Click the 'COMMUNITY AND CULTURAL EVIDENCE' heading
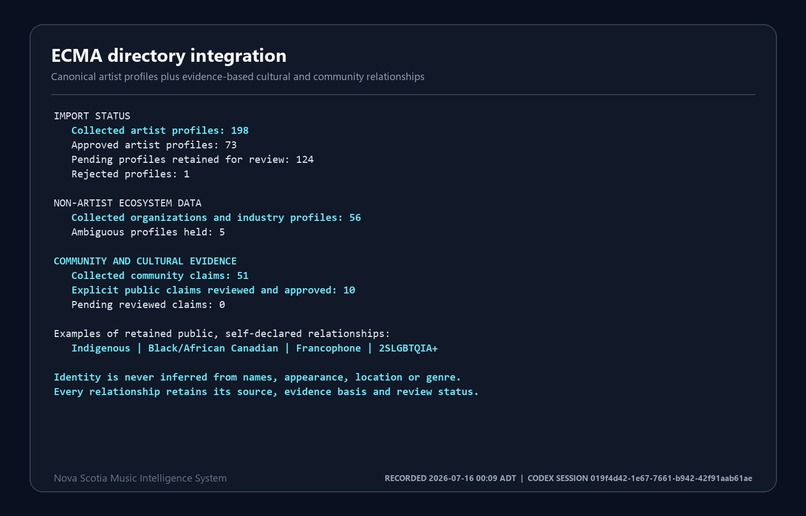 click(145, 261)
